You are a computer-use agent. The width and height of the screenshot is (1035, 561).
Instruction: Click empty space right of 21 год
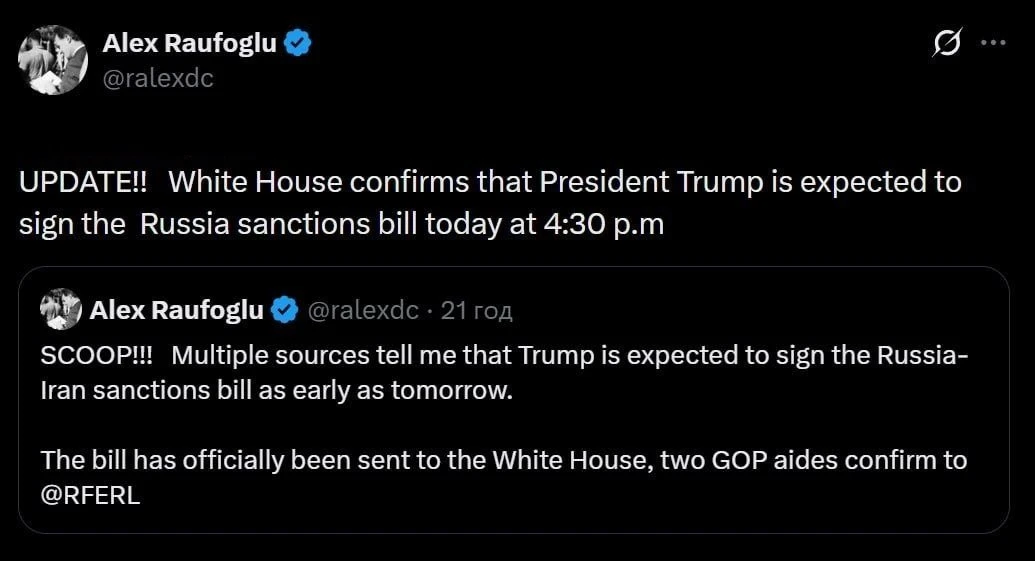752,310
